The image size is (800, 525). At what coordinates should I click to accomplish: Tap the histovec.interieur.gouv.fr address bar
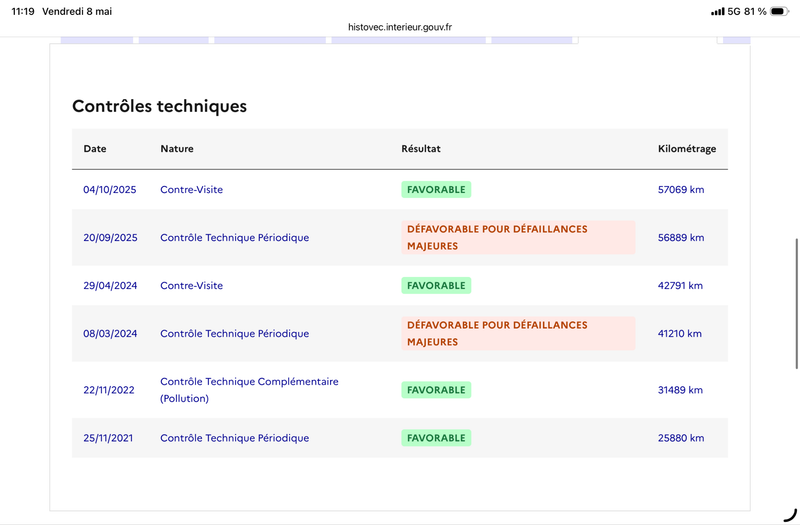[399, 27]
